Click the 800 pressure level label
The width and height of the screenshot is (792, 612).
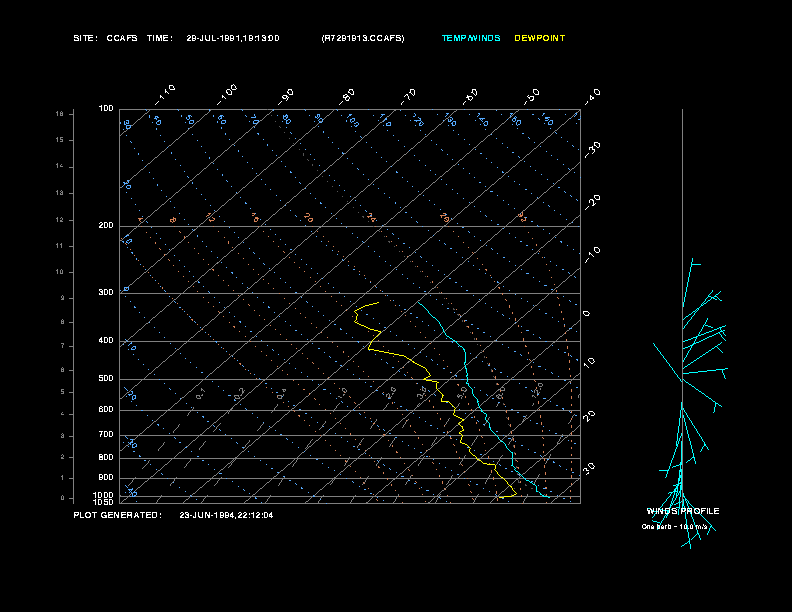pyautogui.click(x=106, y=457)
